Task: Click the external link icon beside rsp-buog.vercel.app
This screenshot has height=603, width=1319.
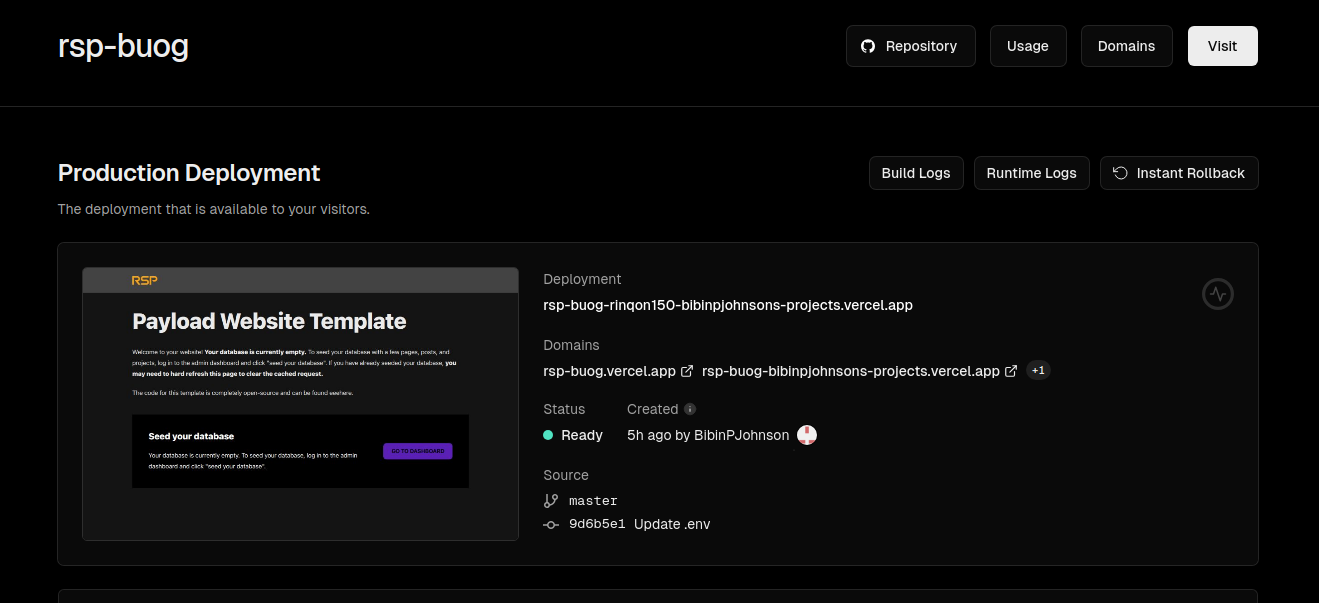Action: [687, 371]
